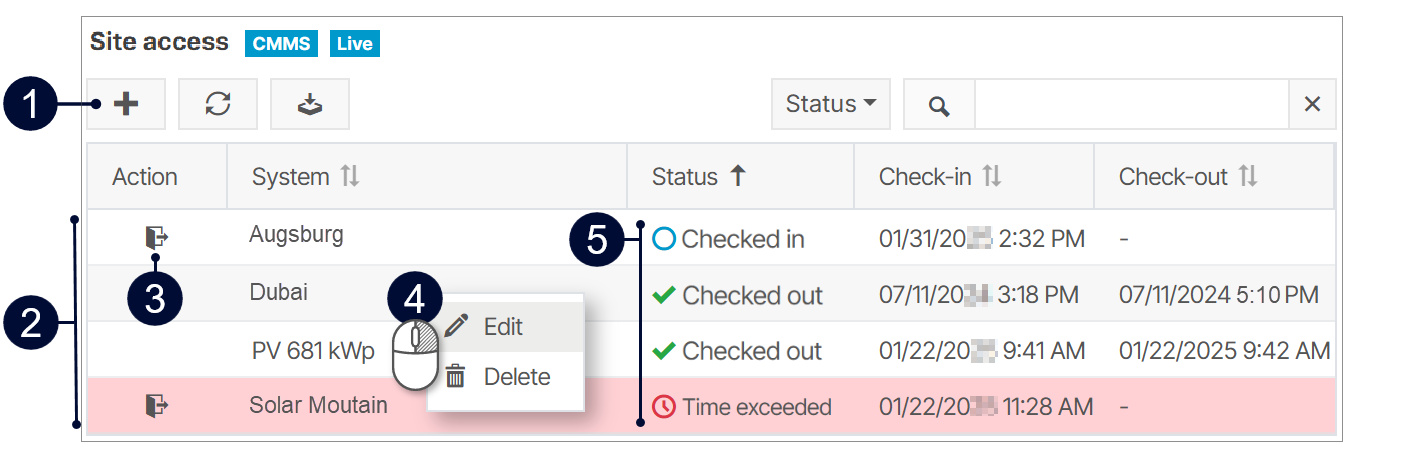Click the check-out icon for Solar Moutain
Image resolution: width=1405 pixels, height=460 pixels.
tap(156, 405)
